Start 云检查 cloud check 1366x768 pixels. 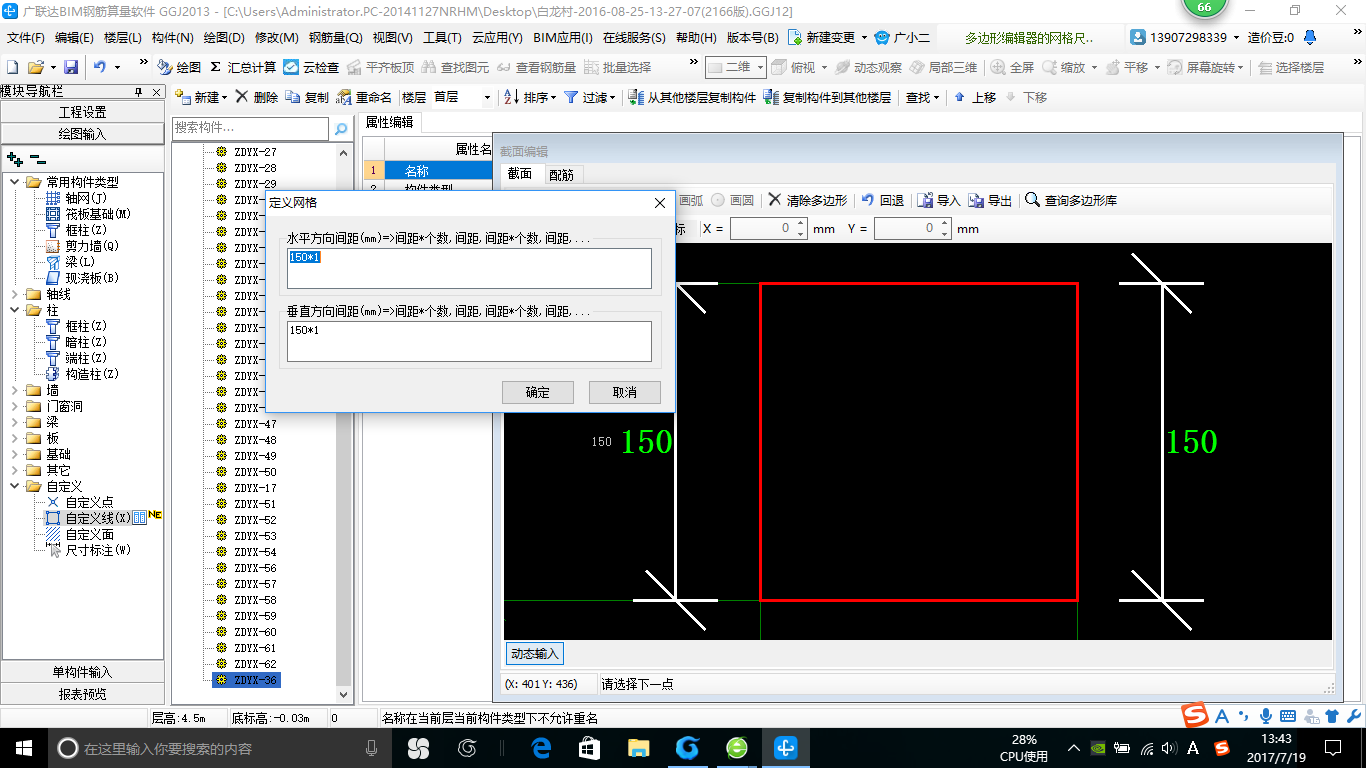click(x=311, y=67)
